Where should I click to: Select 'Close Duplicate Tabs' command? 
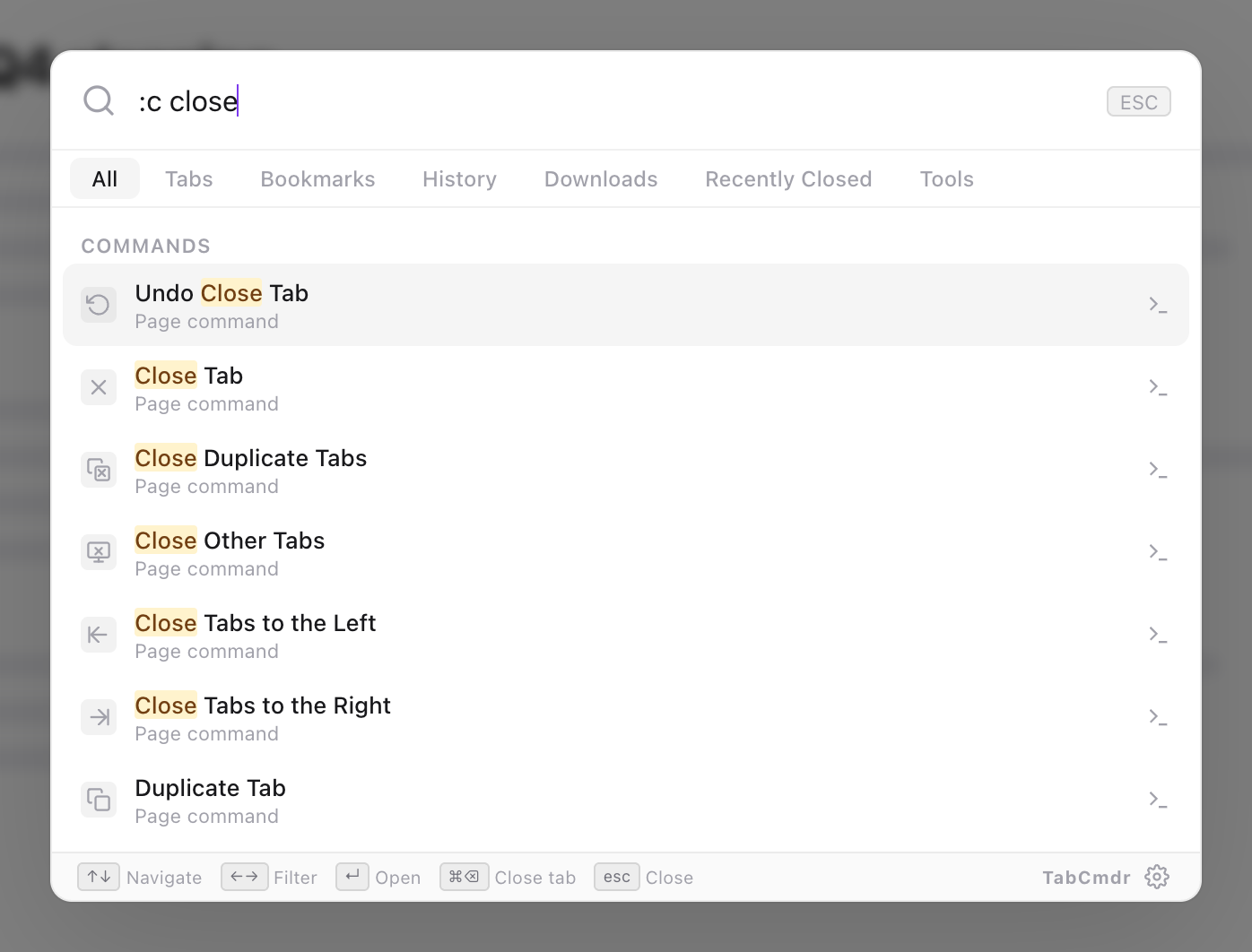click(626, 470)
